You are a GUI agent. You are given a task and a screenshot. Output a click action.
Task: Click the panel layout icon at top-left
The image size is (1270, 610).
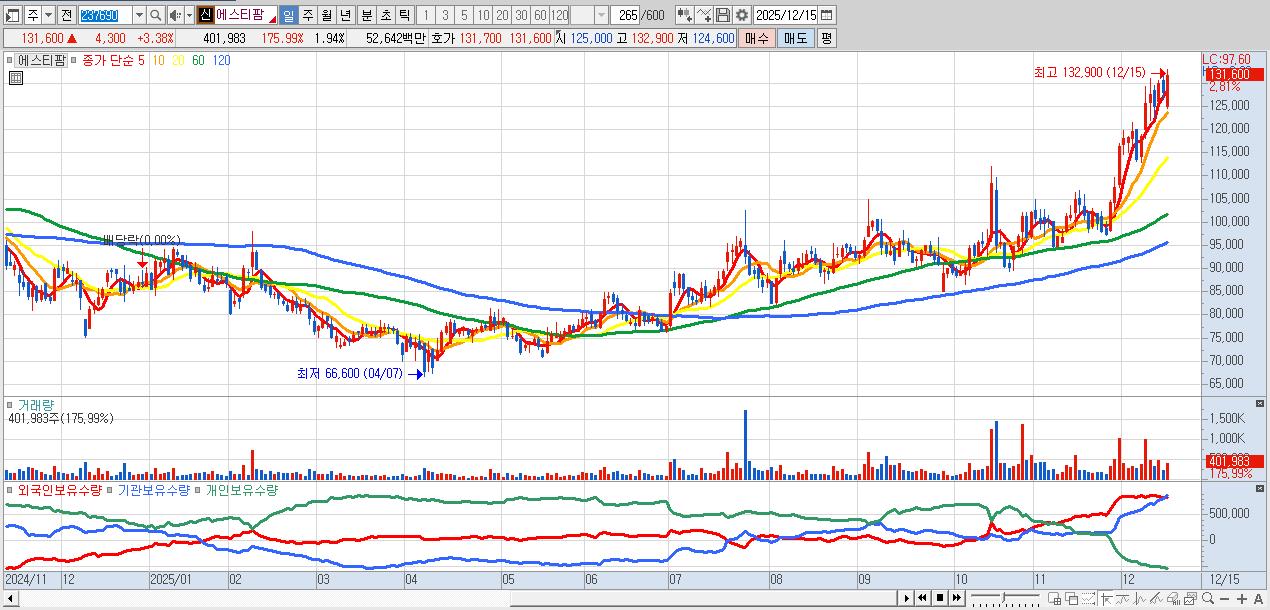pos(12,15)
